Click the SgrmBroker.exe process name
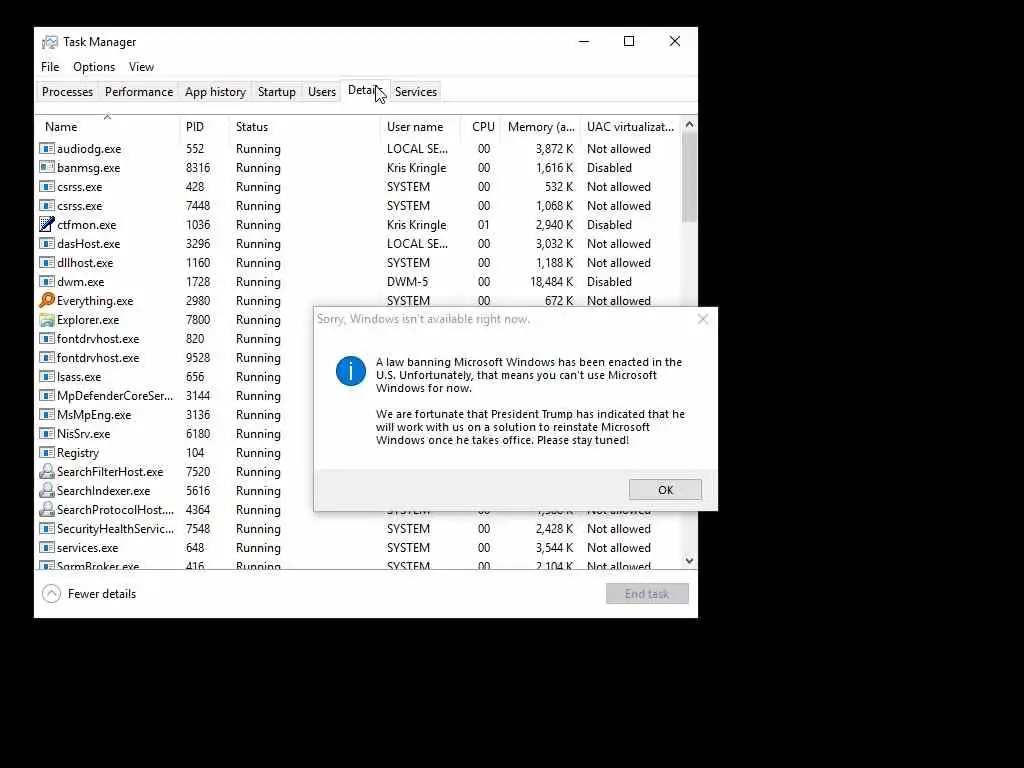This screenshot has width=1024, height=768. pyautogui.click(x=98, y=565)
